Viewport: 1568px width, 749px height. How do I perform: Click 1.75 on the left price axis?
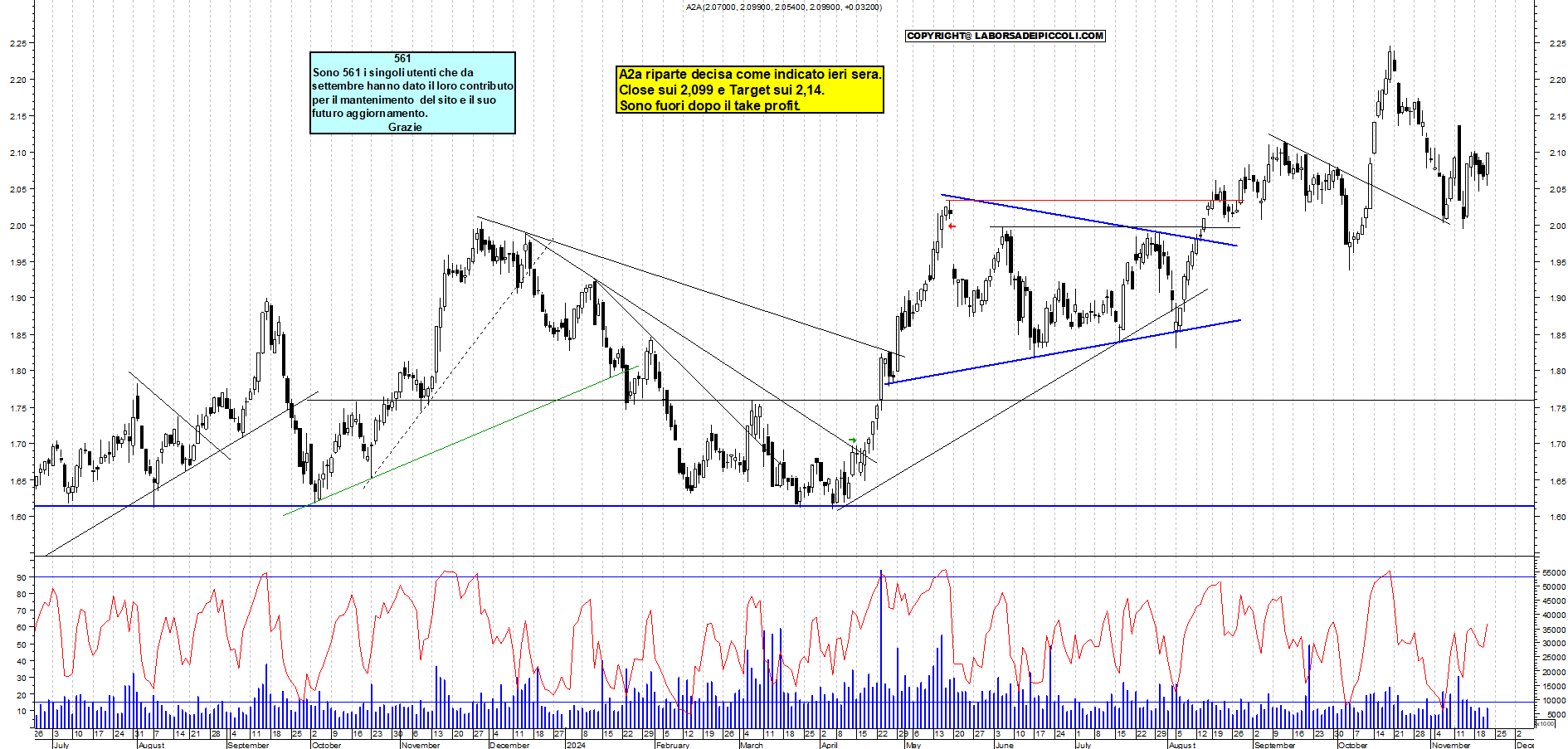tap(17, 408)
